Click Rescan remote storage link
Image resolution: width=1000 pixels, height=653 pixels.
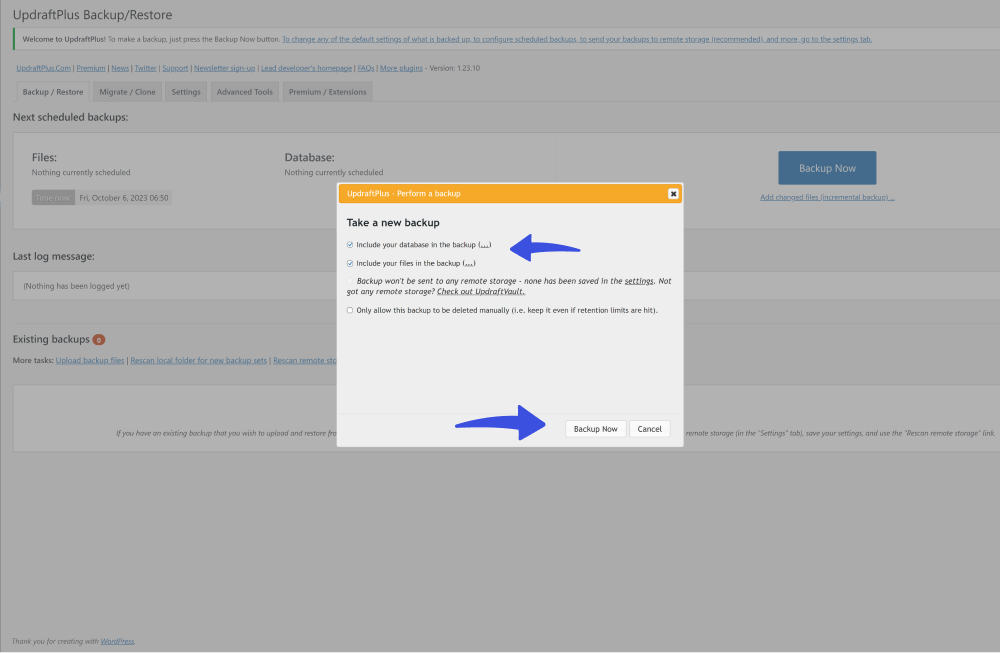click(x=305, y=361)
